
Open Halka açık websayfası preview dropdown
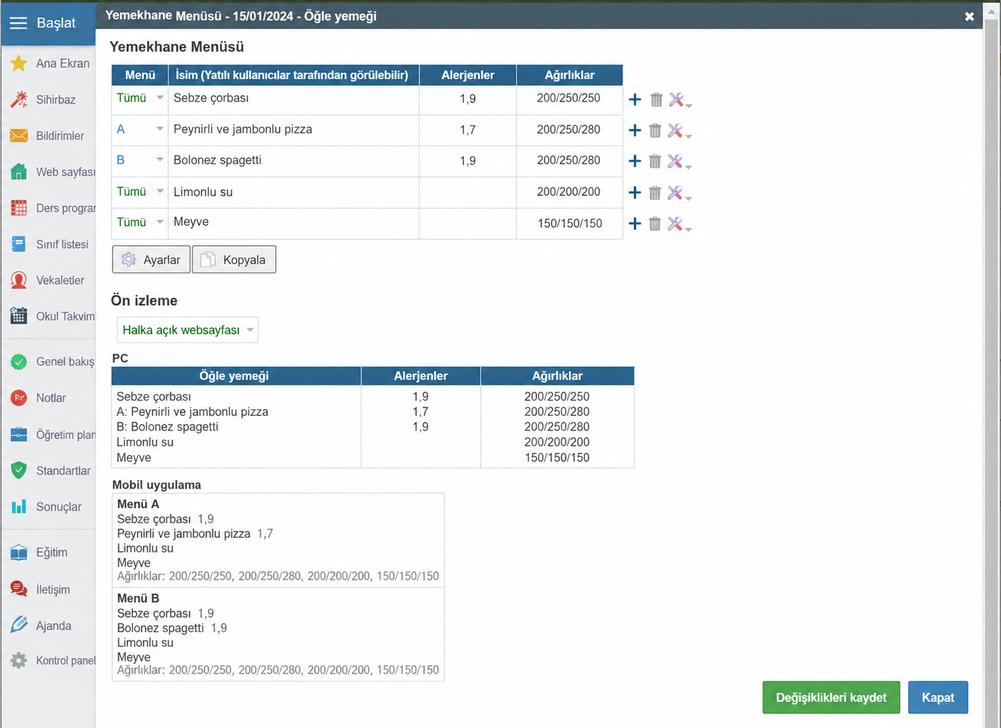pyautogui.click(x=188, y=330)
